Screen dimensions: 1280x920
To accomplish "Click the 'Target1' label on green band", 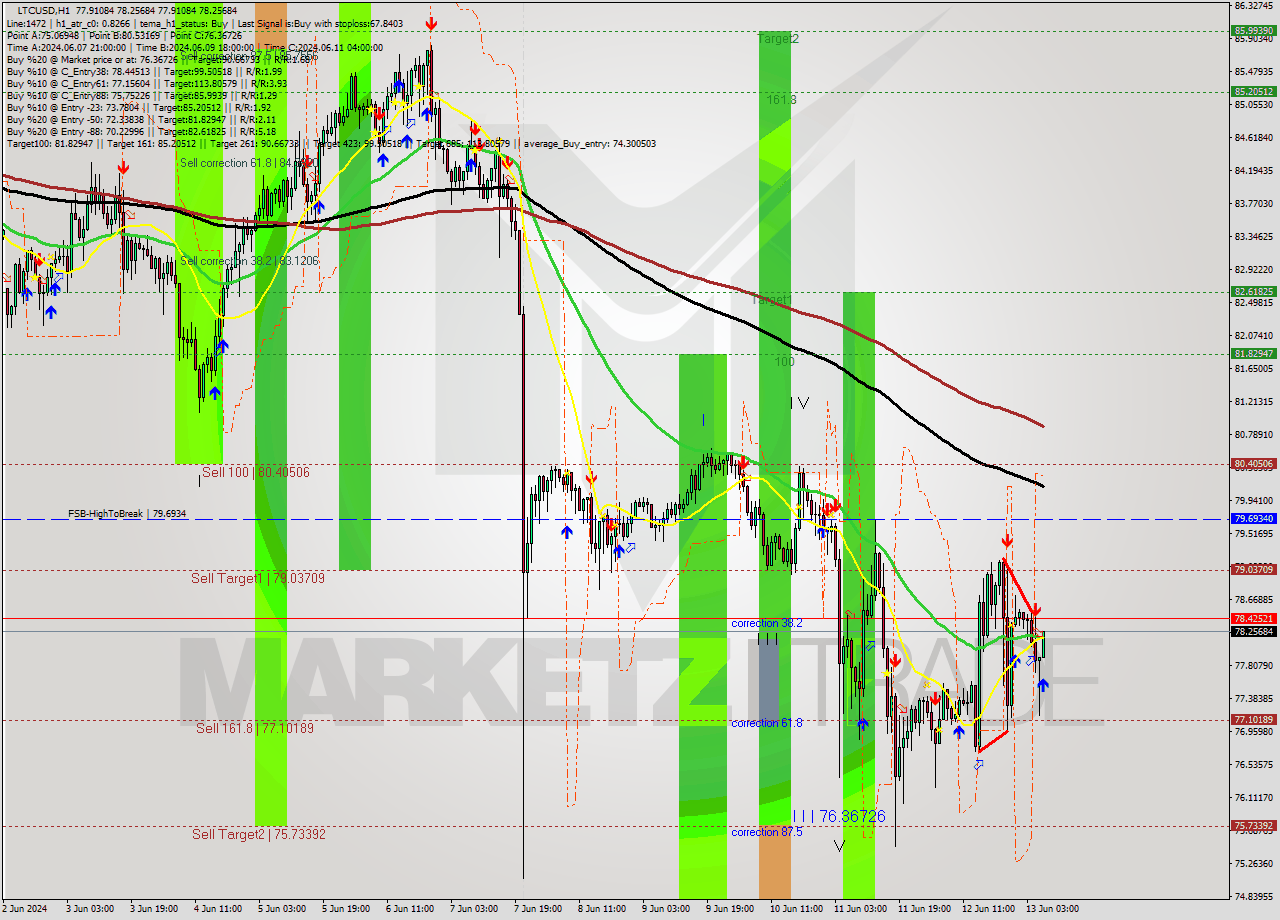I will click(x=771, y=299).
